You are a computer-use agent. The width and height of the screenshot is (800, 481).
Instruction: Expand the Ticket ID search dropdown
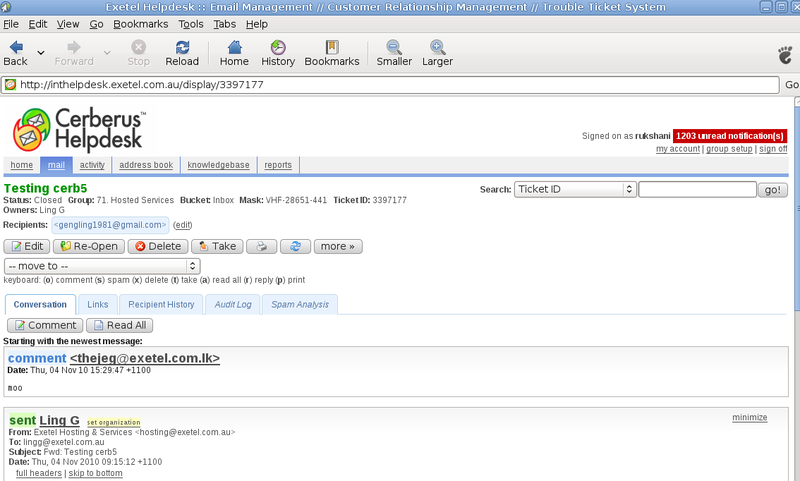[574, 189]
